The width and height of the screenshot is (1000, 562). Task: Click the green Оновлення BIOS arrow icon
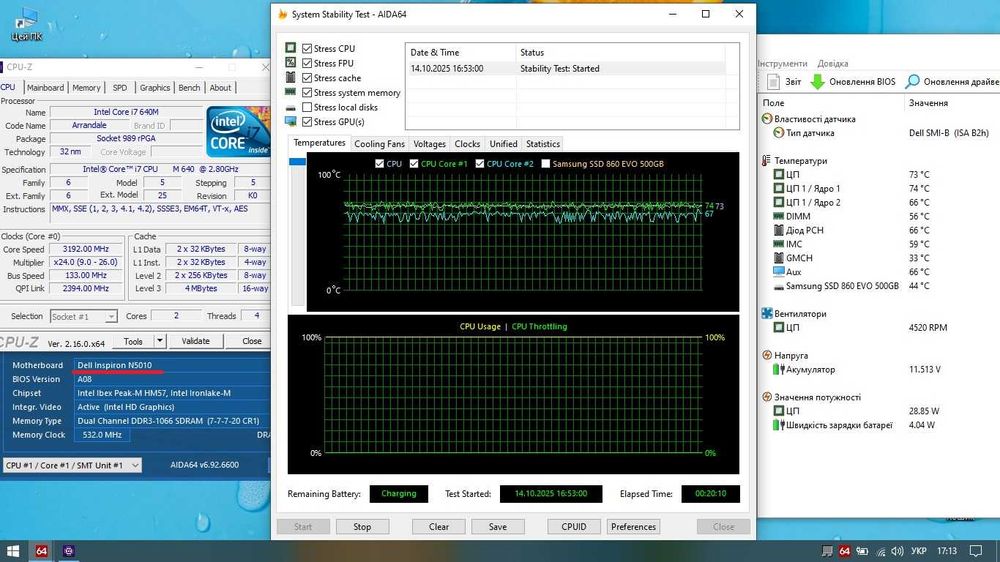tap(817, 82)
